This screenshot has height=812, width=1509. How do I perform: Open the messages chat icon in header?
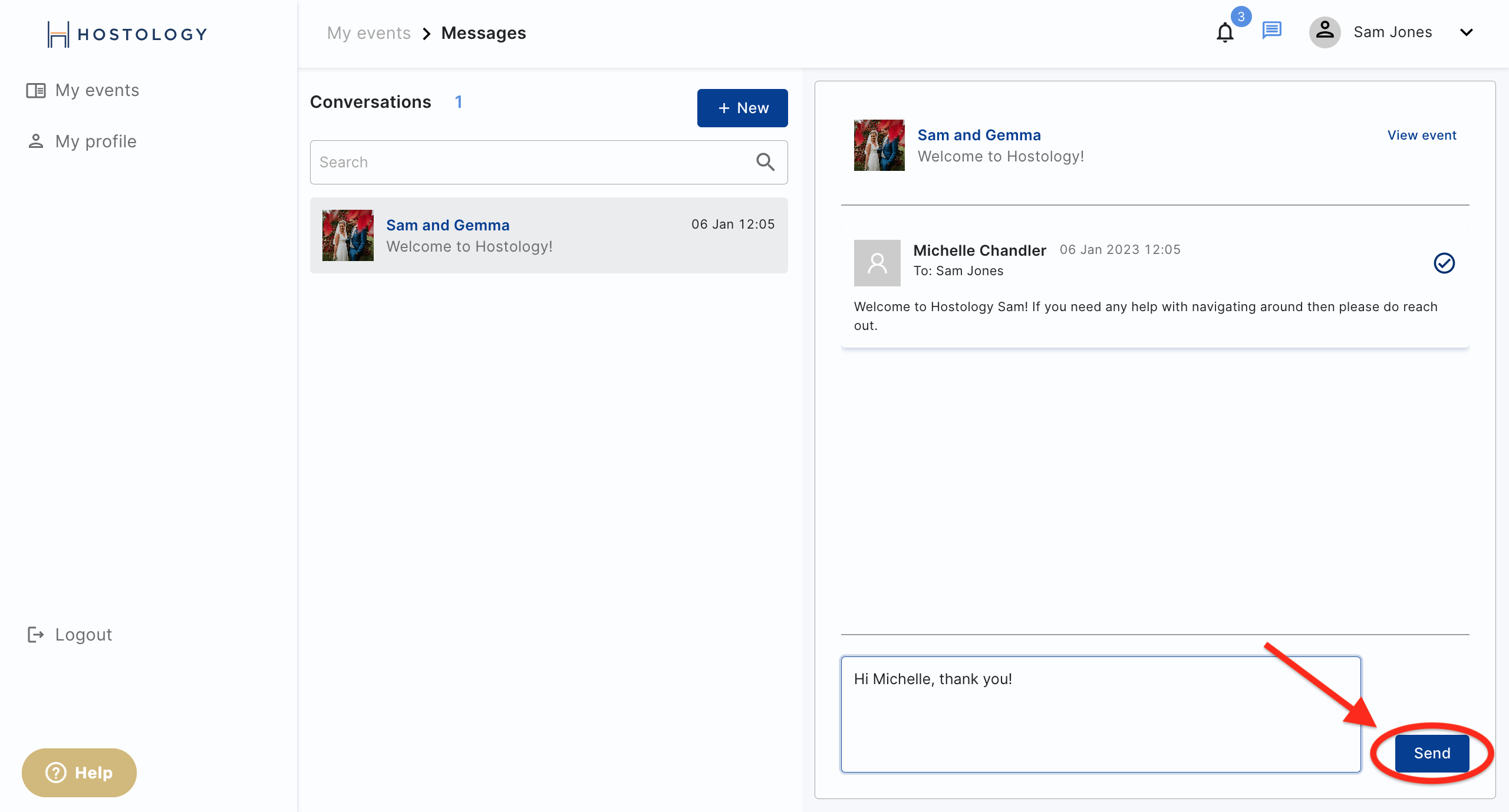[x=1271, y=31]
